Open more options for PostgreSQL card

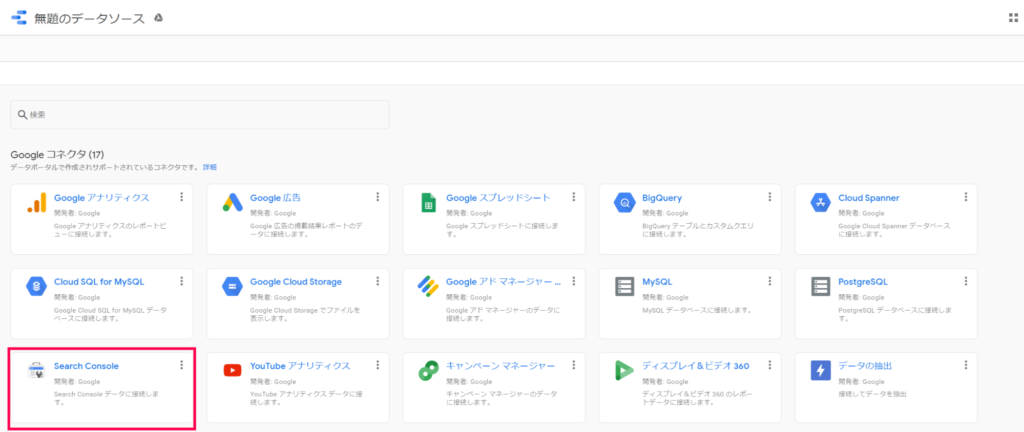pyautogui.click(x=966, y=281)
